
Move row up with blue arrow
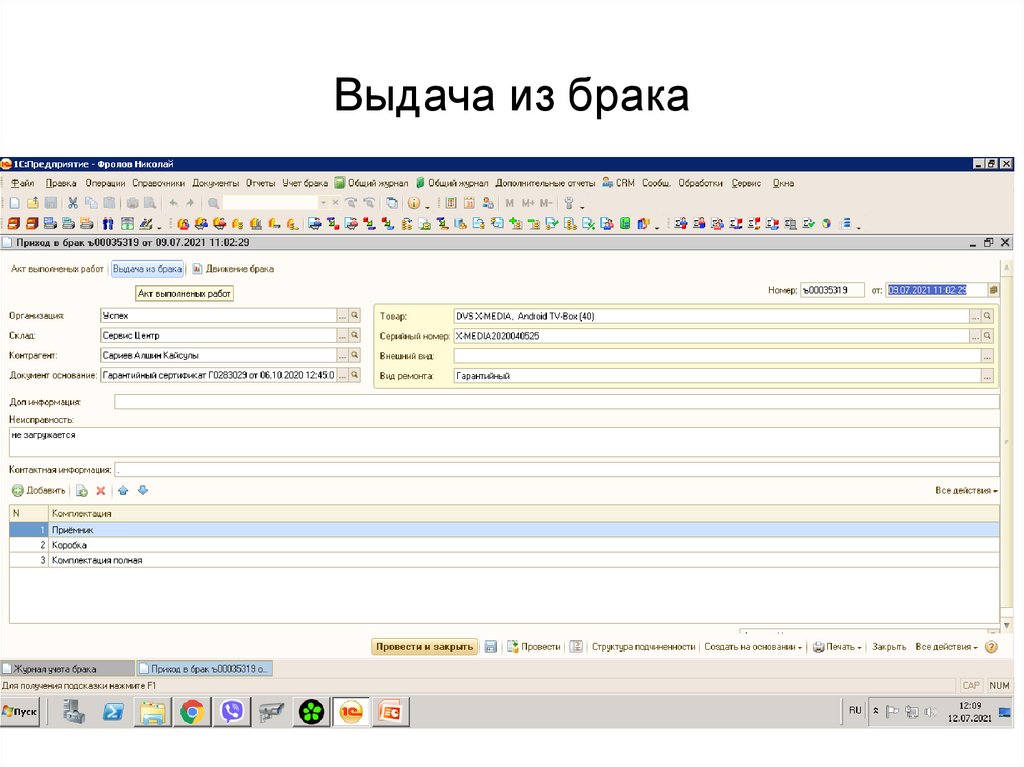(x=124, y=491)
